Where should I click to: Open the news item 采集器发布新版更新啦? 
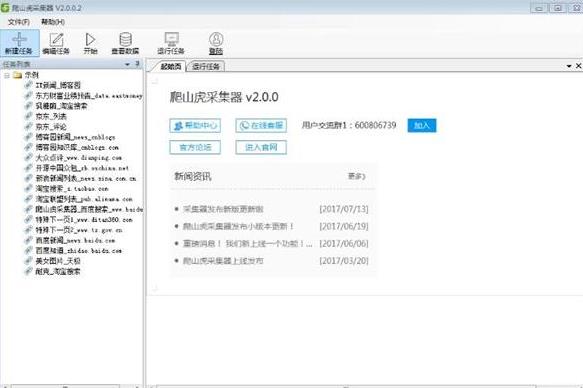click(x=223, y=209)
